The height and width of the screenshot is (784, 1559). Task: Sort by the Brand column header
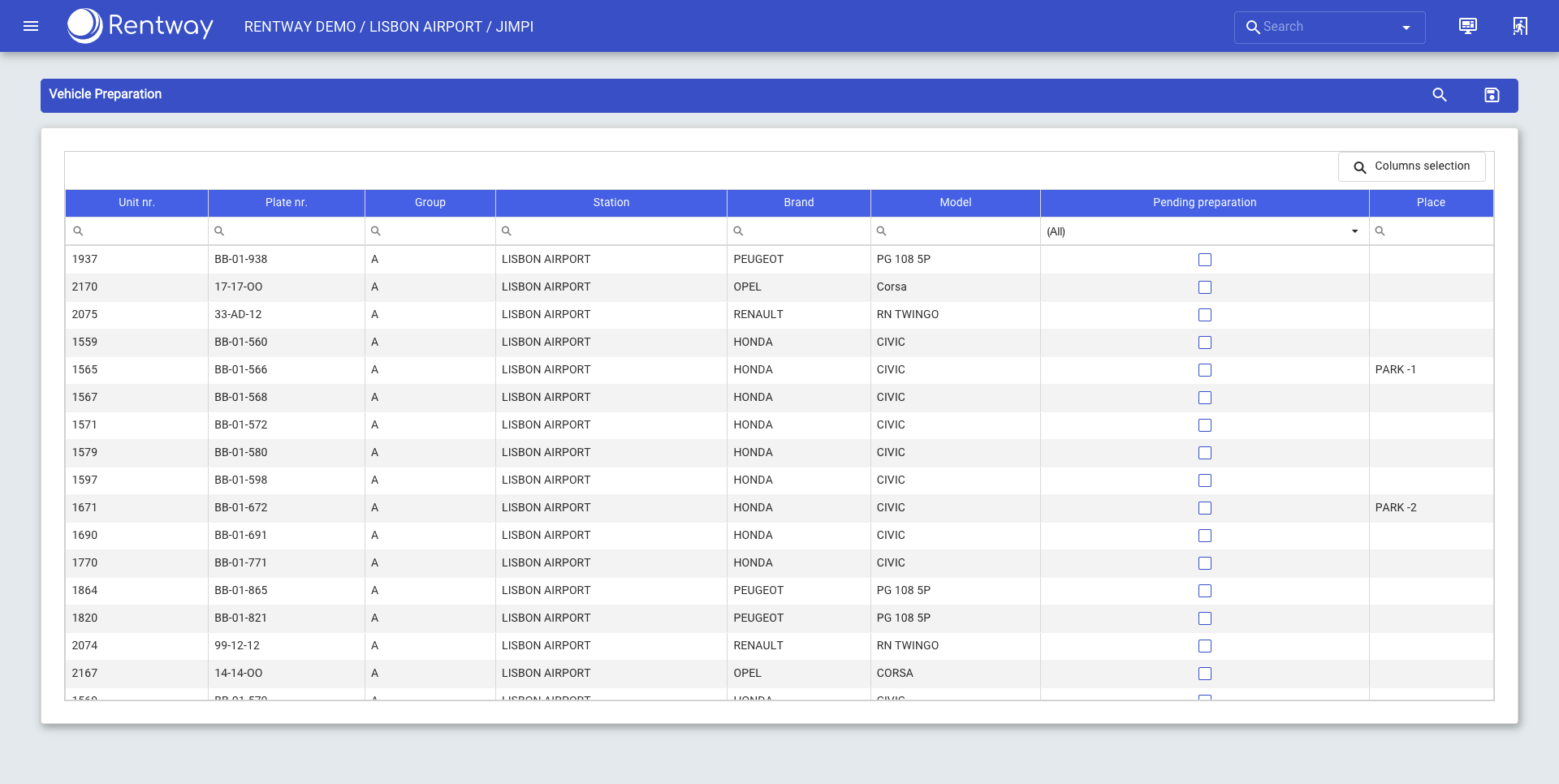pyautogui.click(x=798, y=203)
